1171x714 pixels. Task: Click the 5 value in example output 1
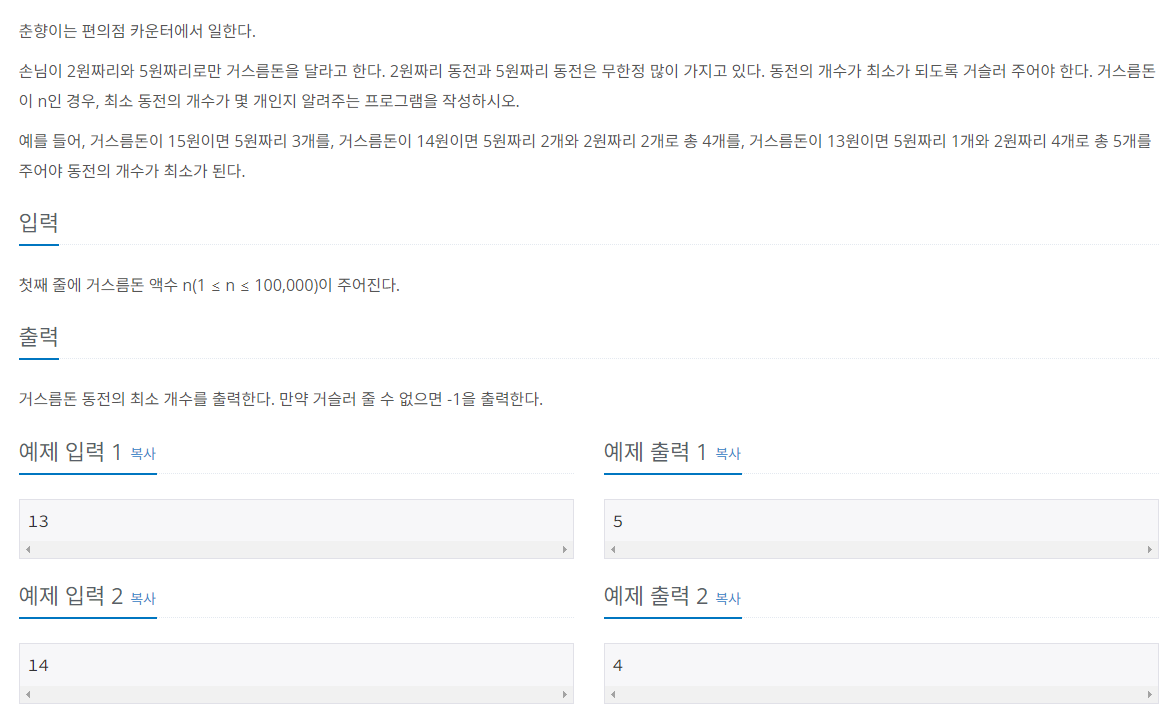[x=618, y=521]
